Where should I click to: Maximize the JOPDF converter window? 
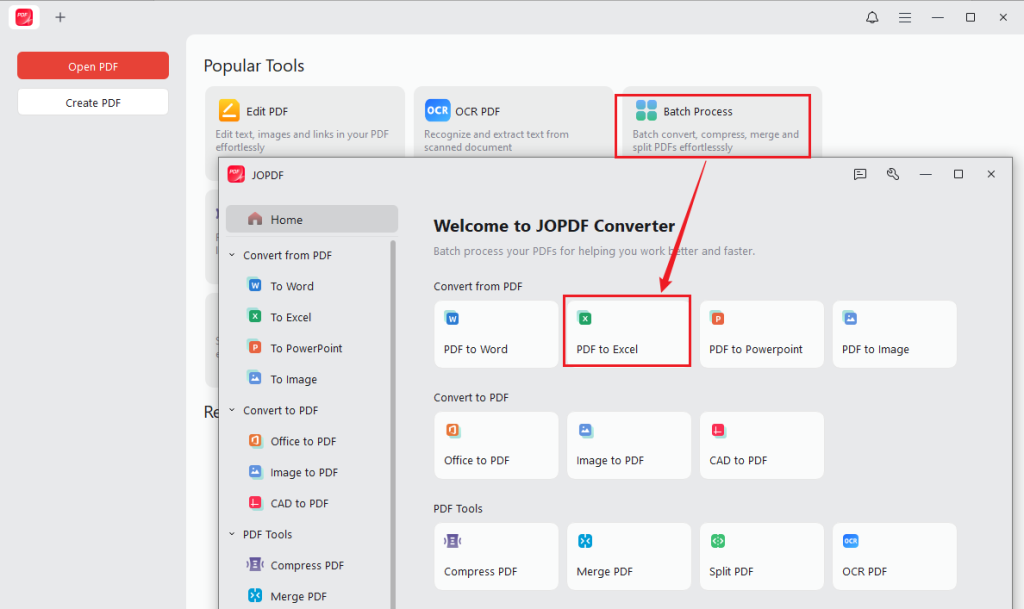(x=958, y=174)
